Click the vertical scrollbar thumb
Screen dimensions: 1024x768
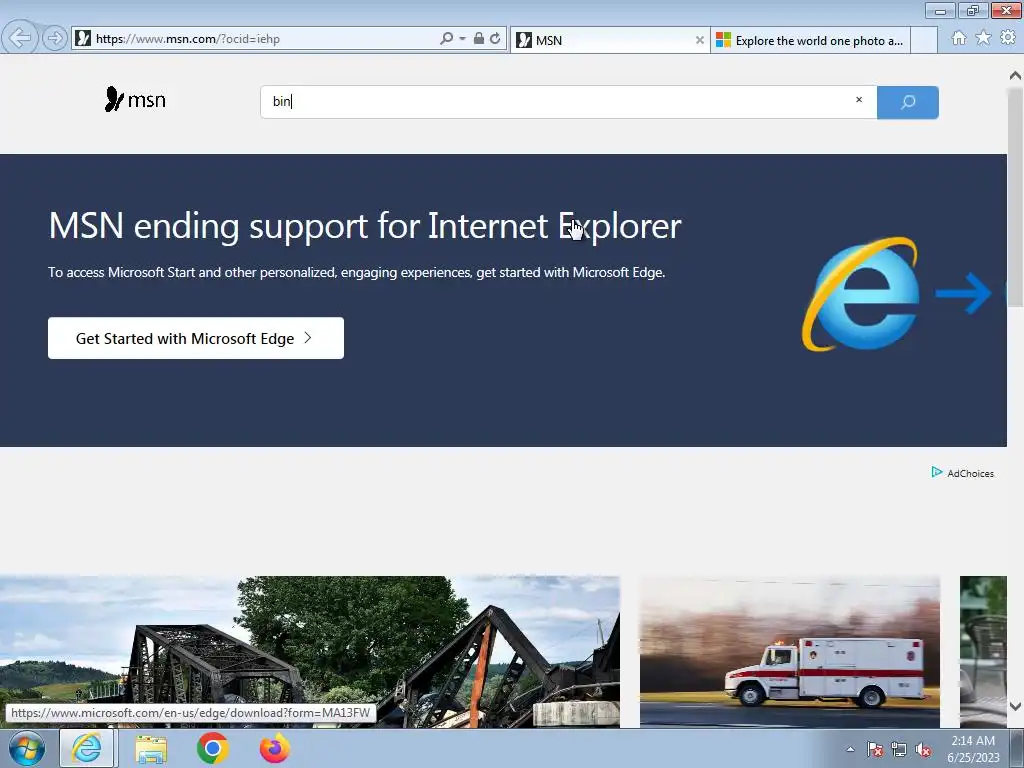pyautogui.click(x=1016, y=197)
